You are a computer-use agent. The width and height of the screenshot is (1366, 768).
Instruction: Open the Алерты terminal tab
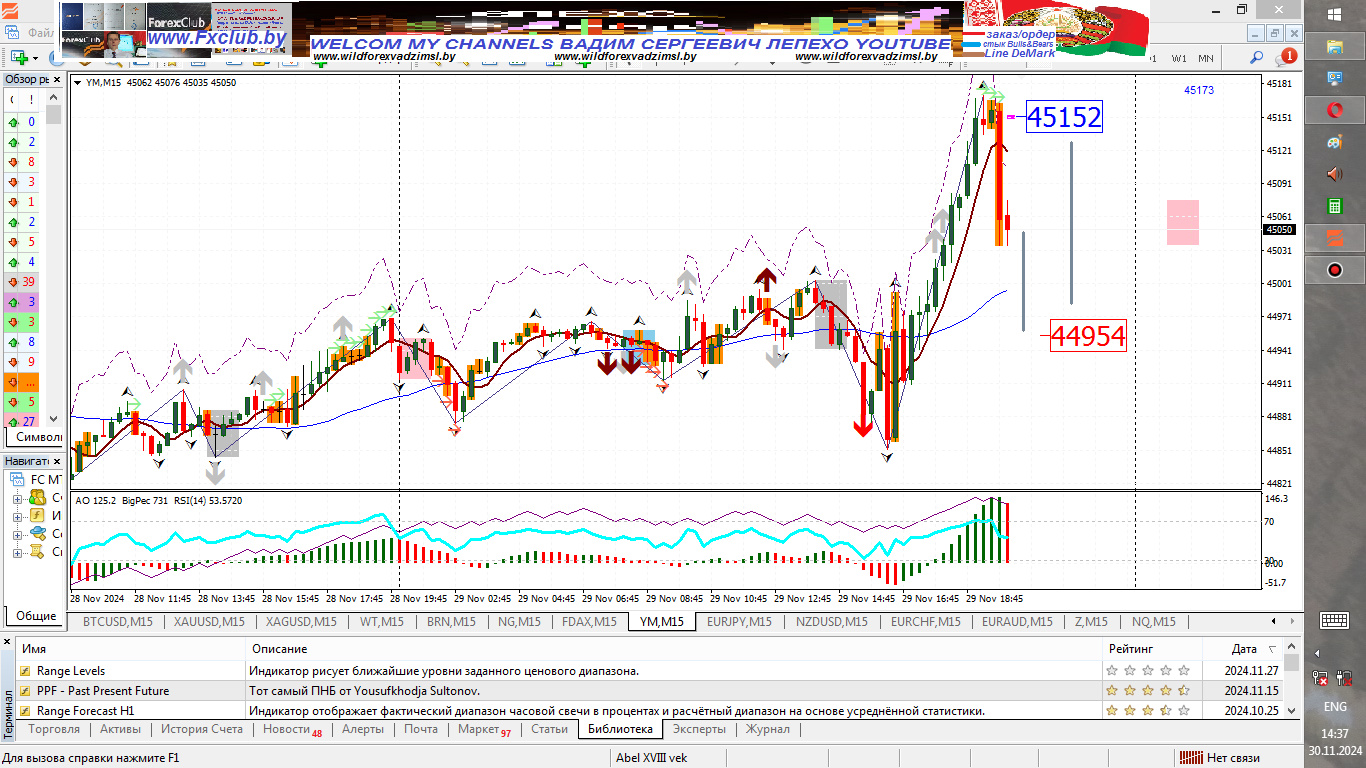pyautogui.click(x=363, y=729)
